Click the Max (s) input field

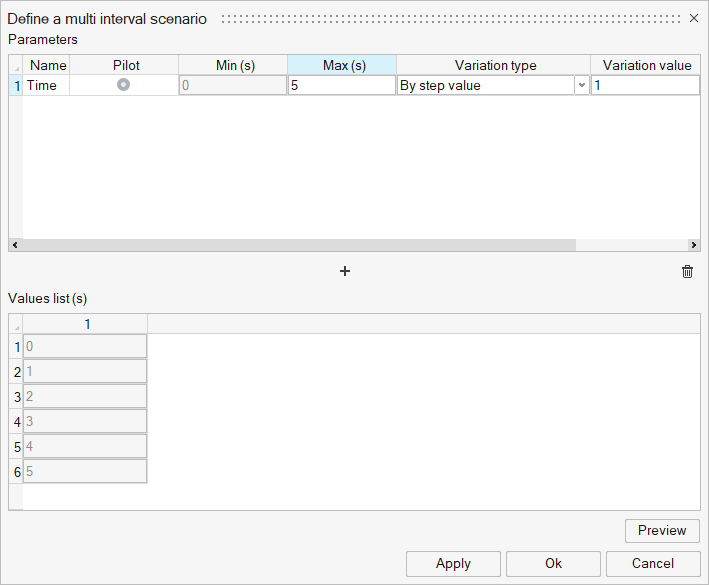[341, 86]
